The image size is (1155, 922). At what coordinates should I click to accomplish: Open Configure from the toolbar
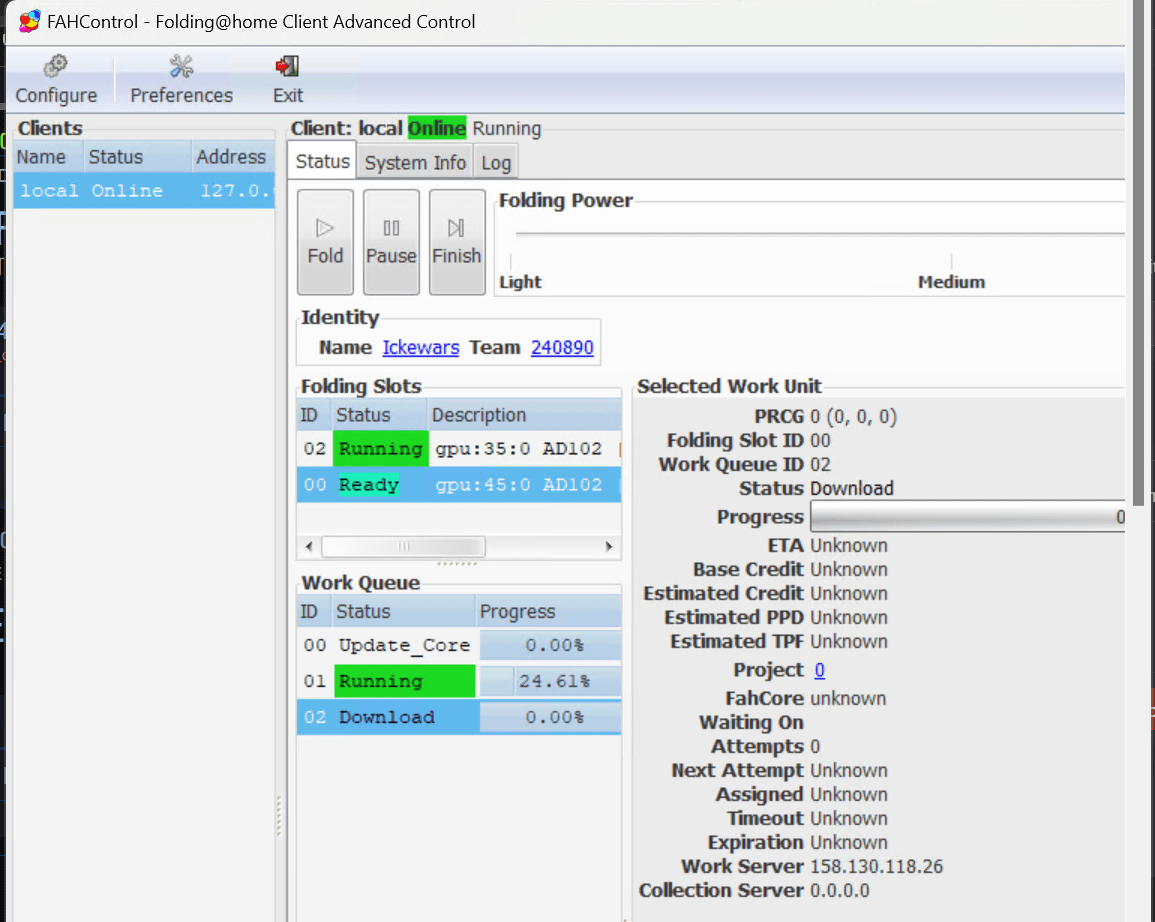pos(56,80)
